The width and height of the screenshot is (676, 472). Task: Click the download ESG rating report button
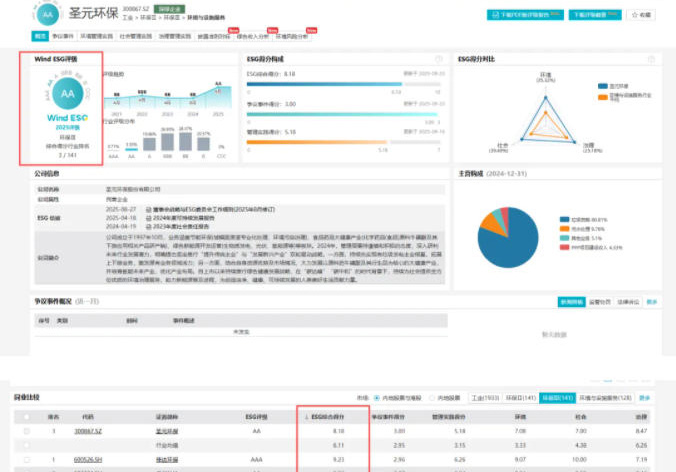[x=525, y=15]
